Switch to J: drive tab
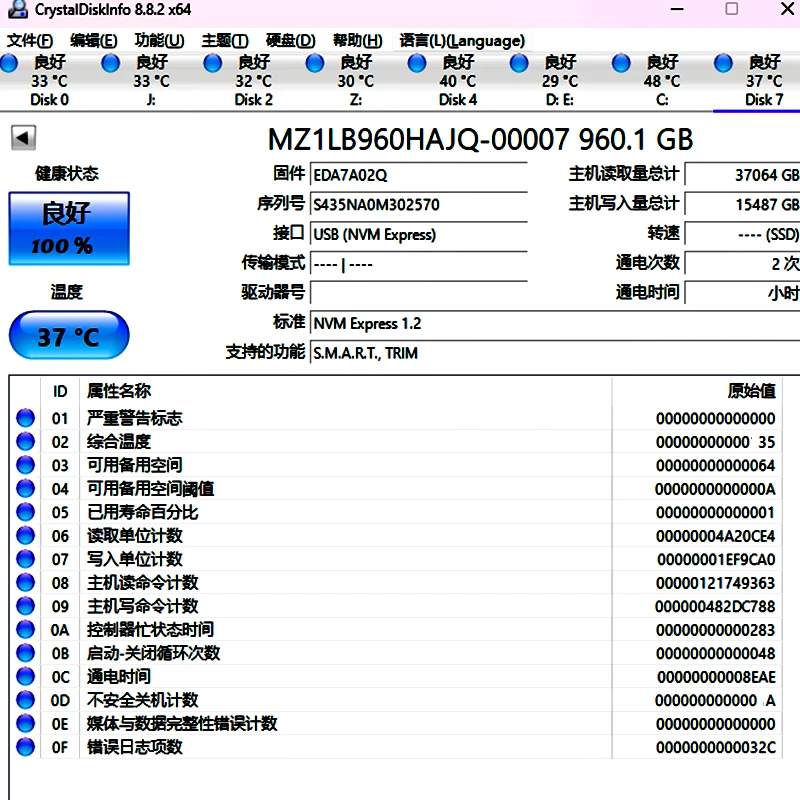This screenshot has height=800, width=800. [152, 80]
